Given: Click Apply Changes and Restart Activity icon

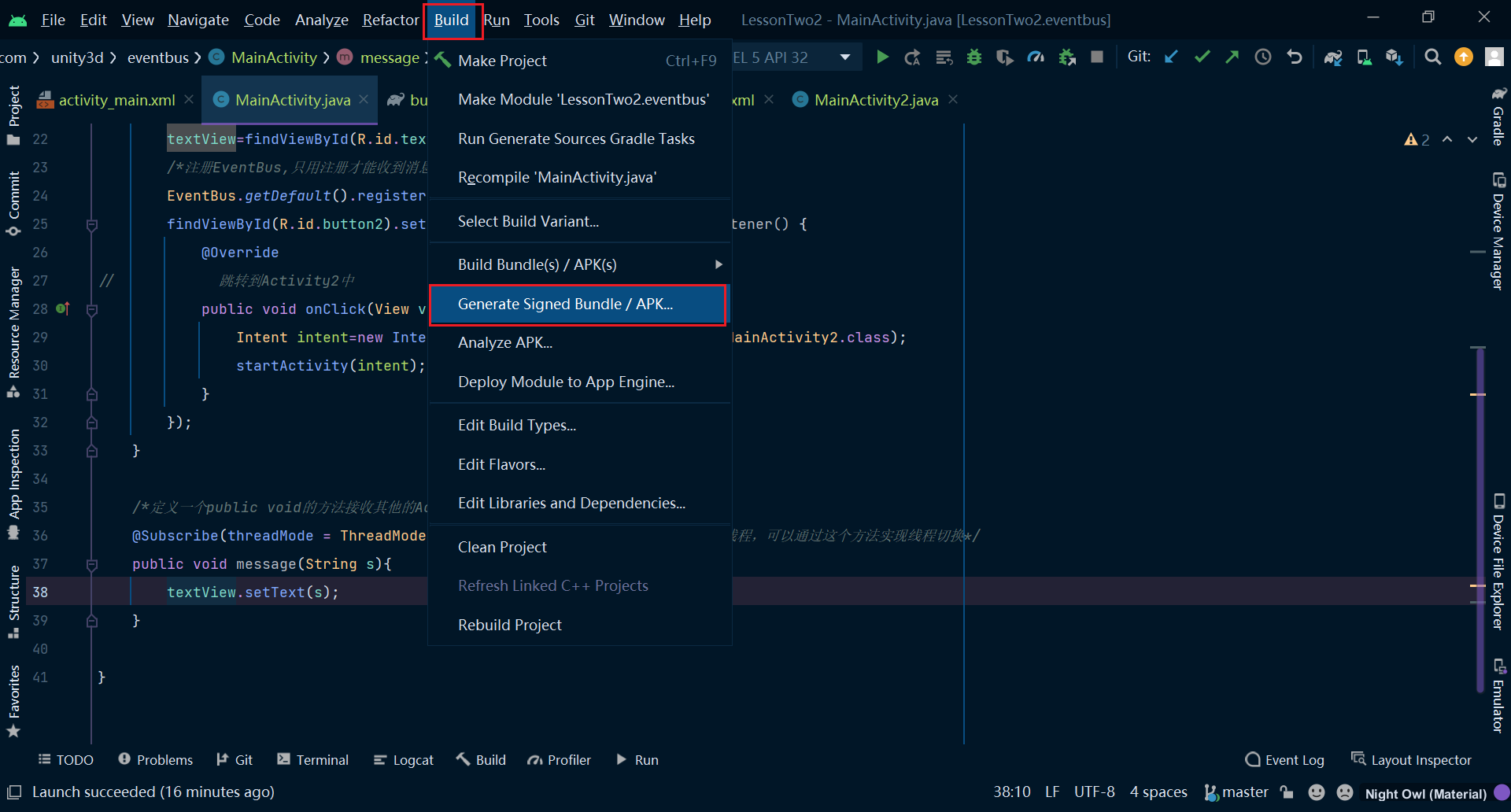Looking at the screenshot, I should pyautogui.click(x=913, y=57).
